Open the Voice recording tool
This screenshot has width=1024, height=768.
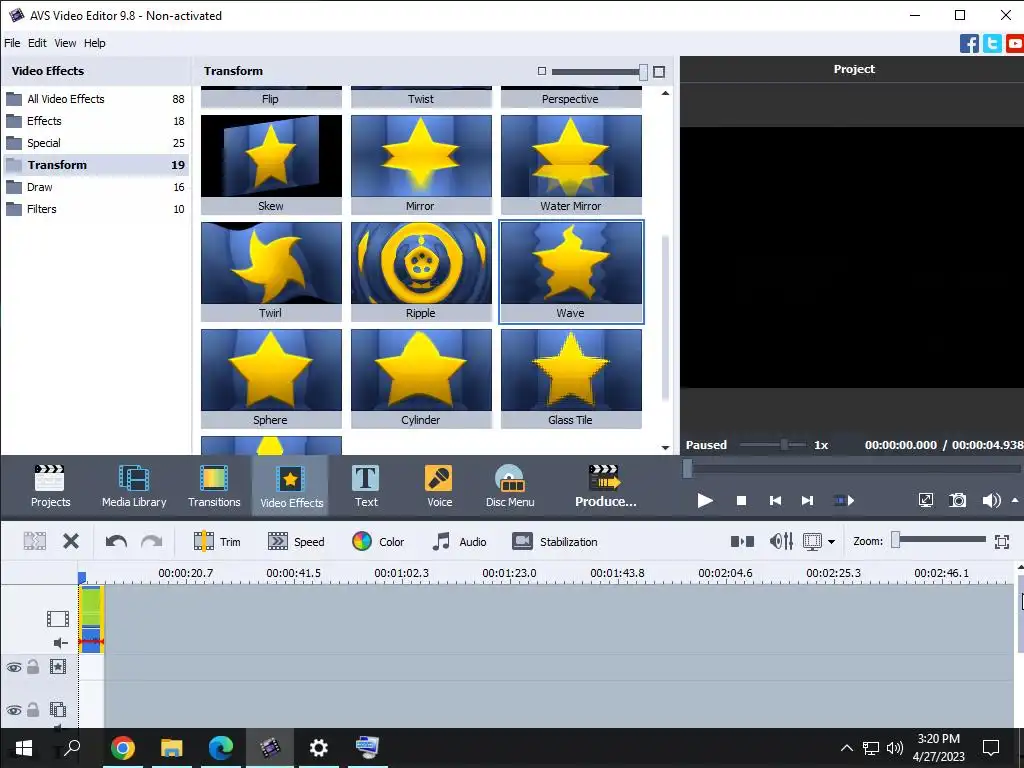coord(439,486)
